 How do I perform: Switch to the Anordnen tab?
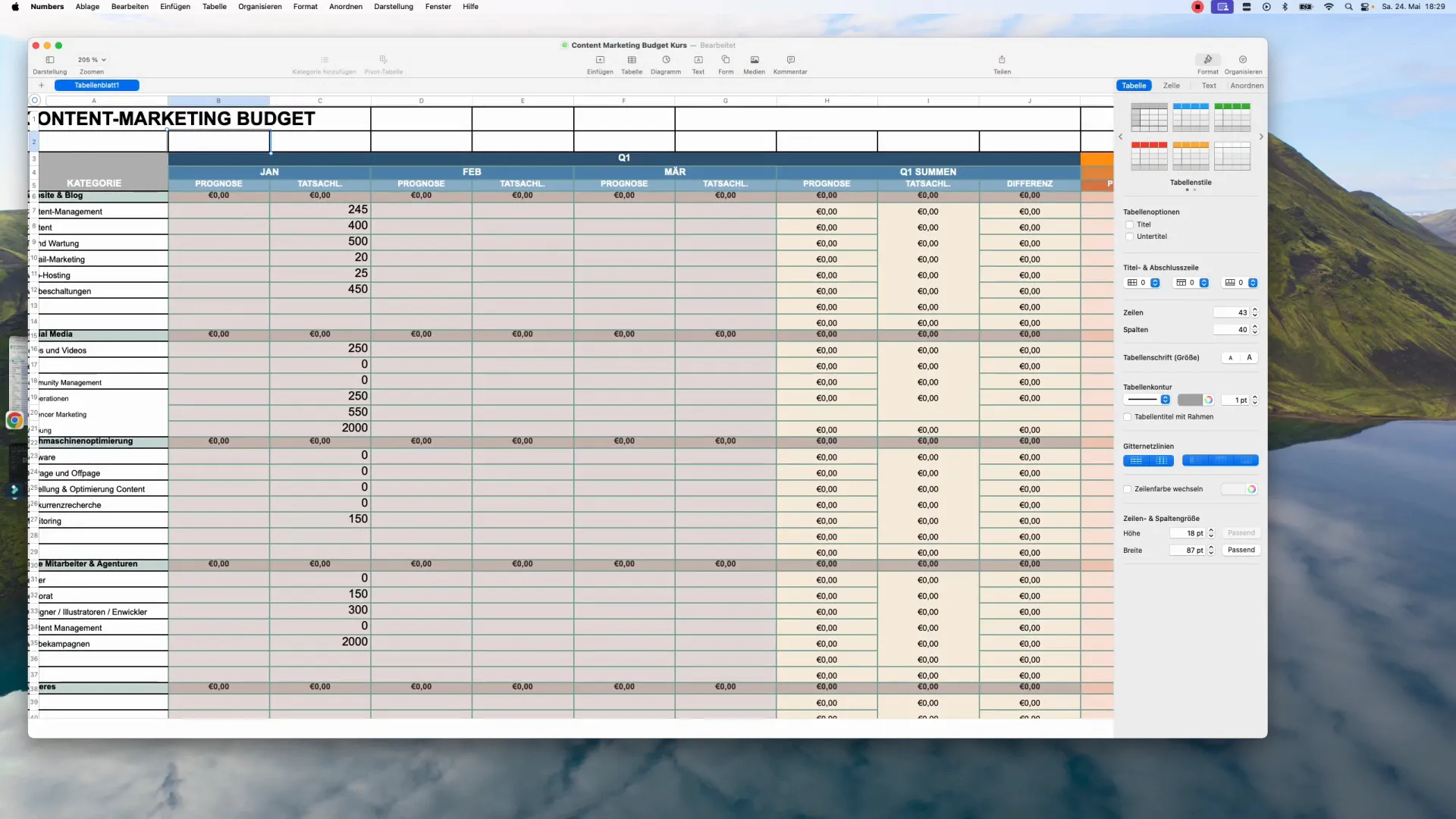coord(1247,86)
